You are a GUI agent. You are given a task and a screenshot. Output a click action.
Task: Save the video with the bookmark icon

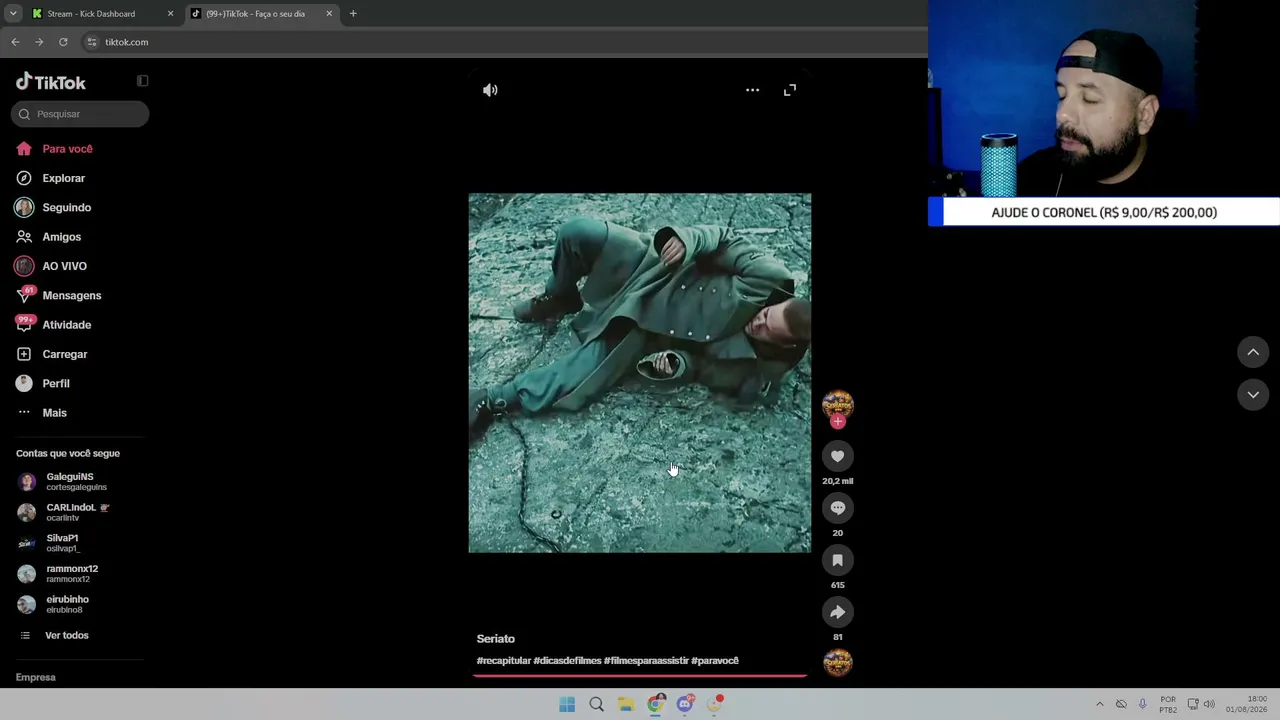(x=838, y=560)
